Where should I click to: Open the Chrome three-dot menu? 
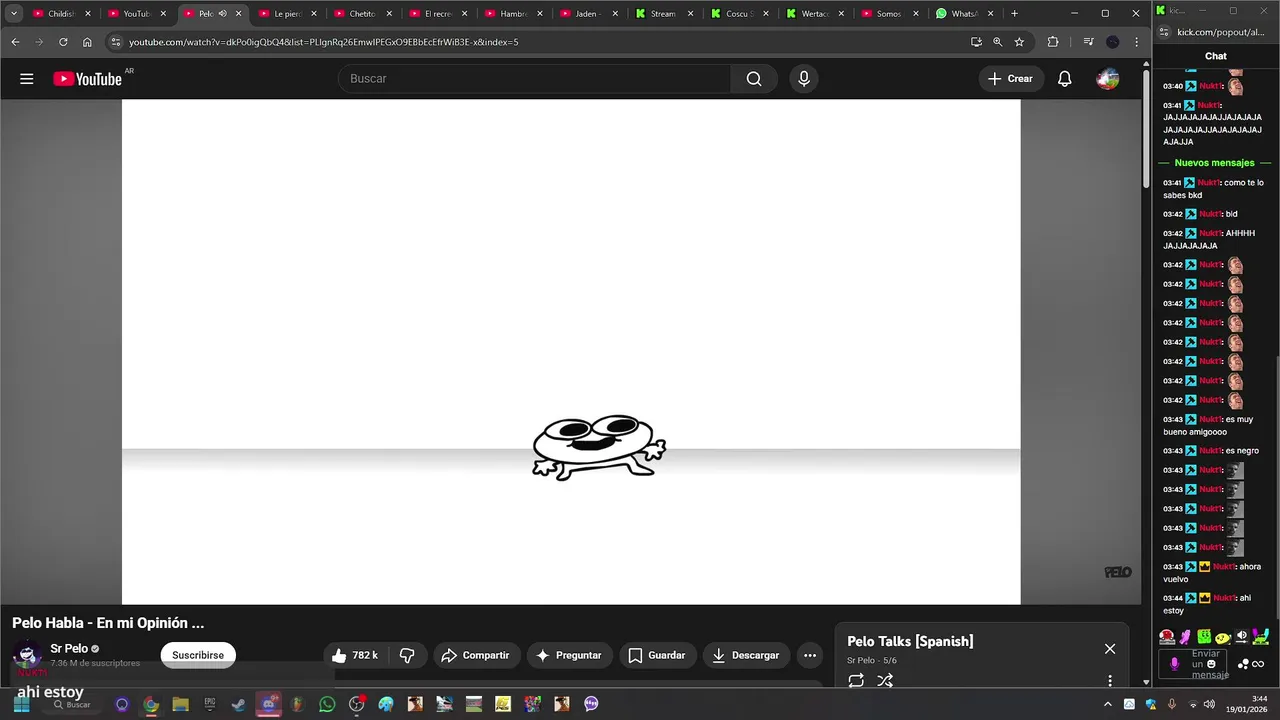(x=1137, y=42)
